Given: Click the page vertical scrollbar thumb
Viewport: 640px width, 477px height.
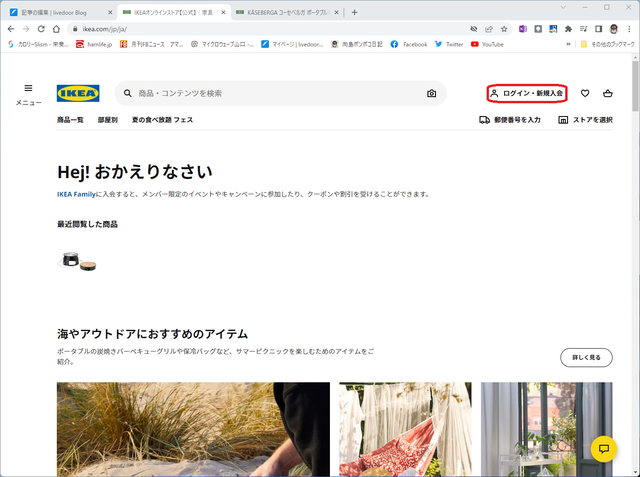Looking at the screenshot, I should coord(635,87).
